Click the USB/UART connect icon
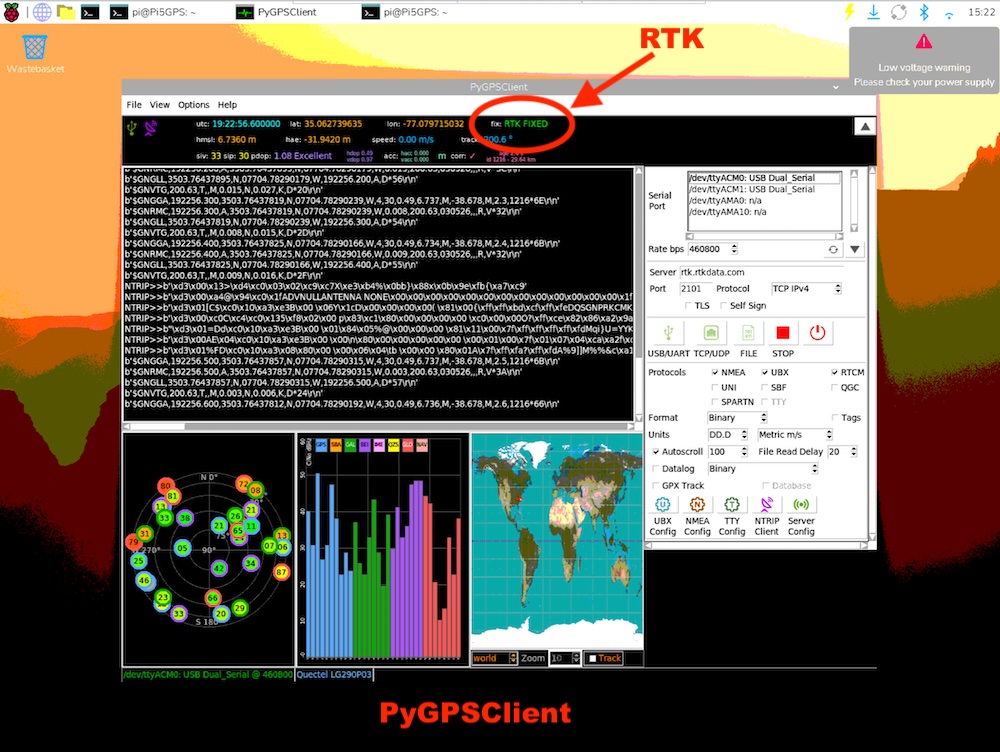 [668, 333]
